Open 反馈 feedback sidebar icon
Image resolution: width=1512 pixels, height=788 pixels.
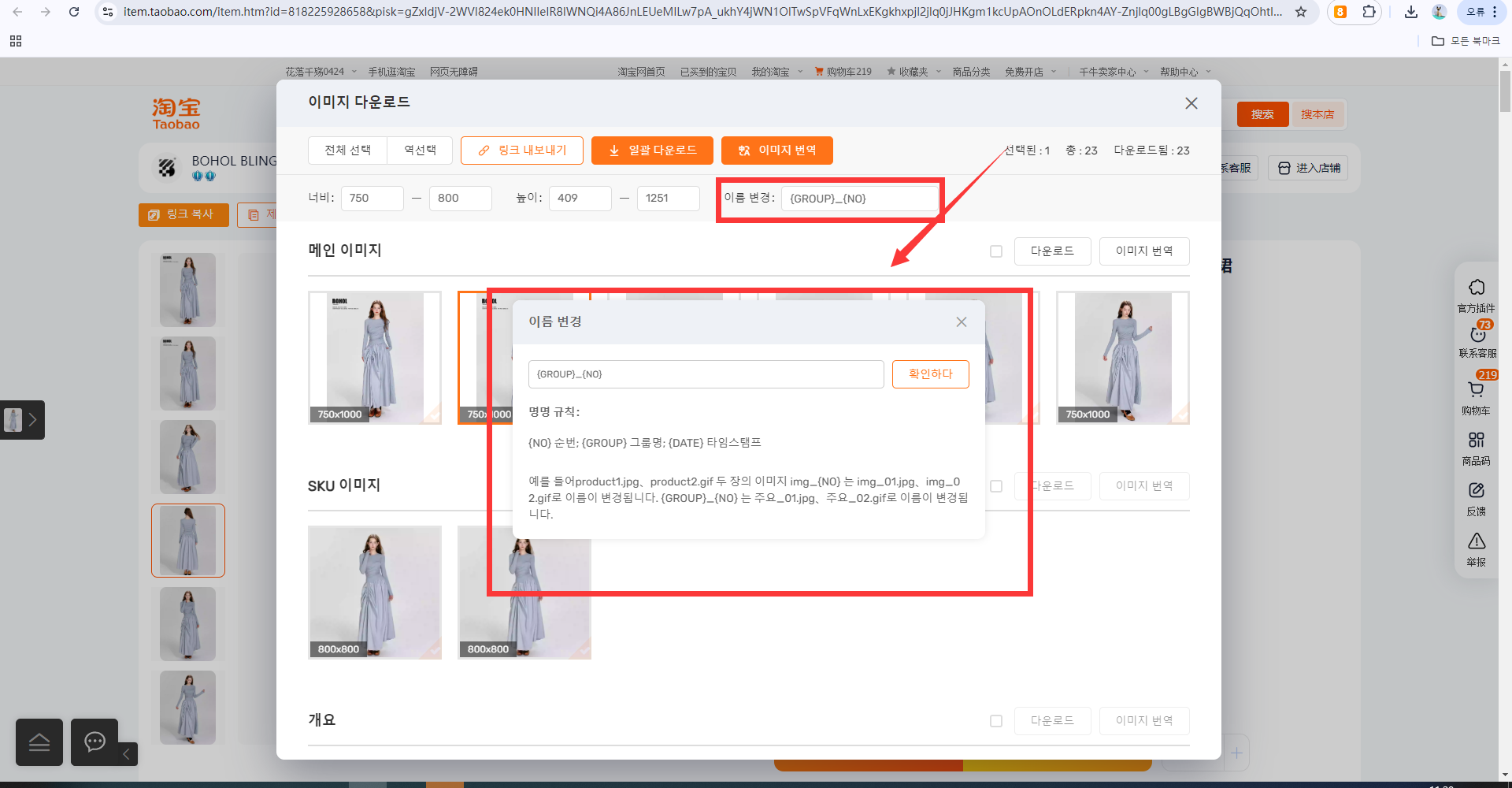1477,499
